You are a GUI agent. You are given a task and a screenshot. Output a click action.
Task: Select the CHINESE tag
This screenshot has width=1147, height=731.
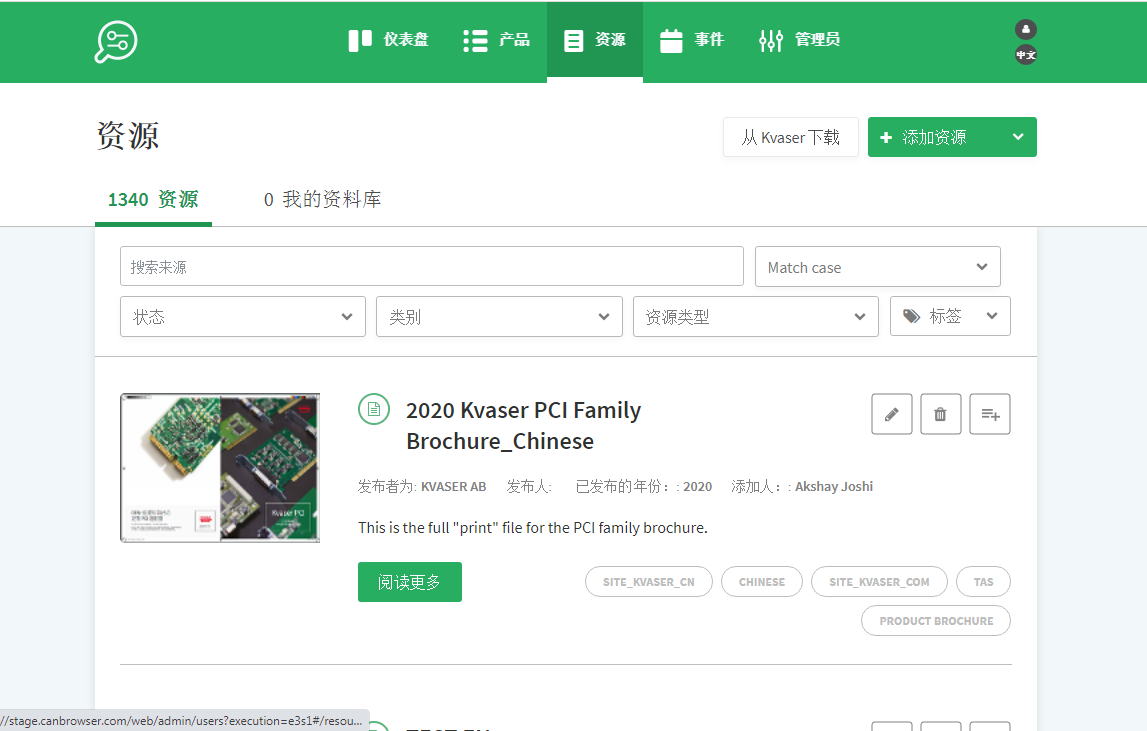pos(761,582)
